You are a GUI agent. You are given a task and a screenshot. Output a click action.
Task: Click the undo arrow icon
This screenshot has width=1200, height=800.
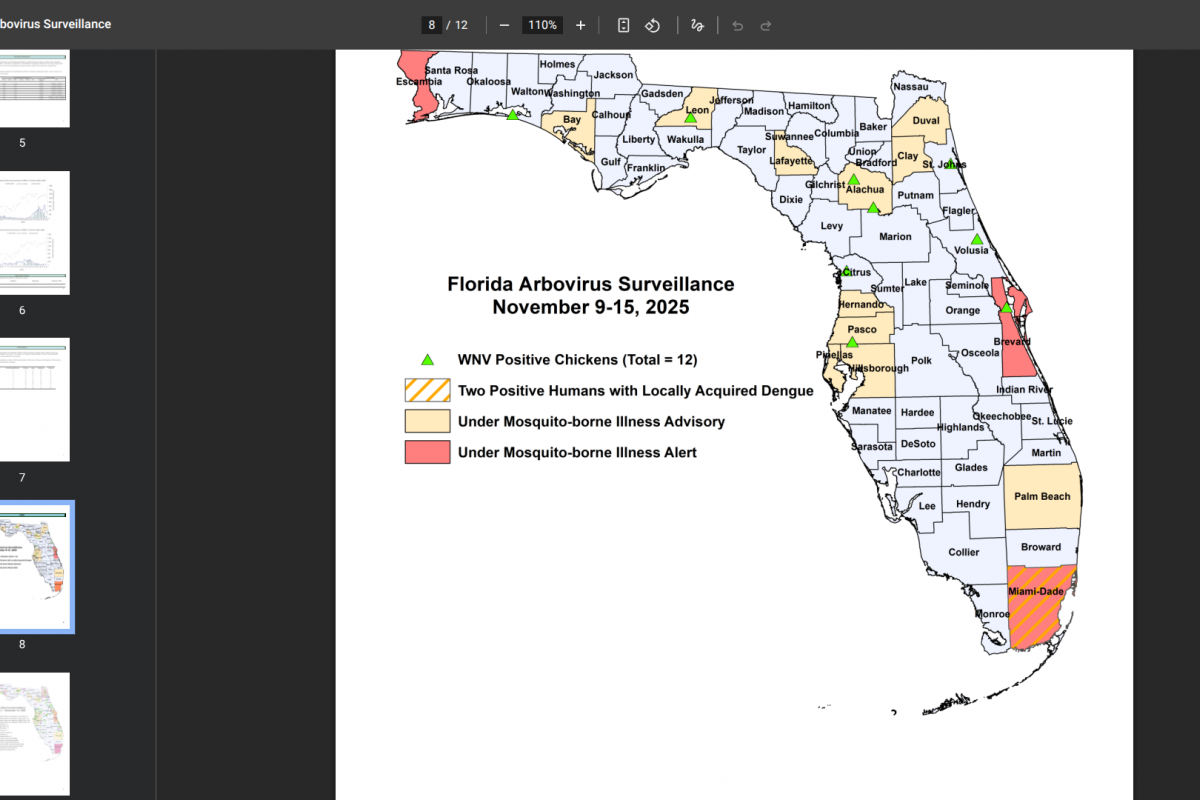pos(737,25)
